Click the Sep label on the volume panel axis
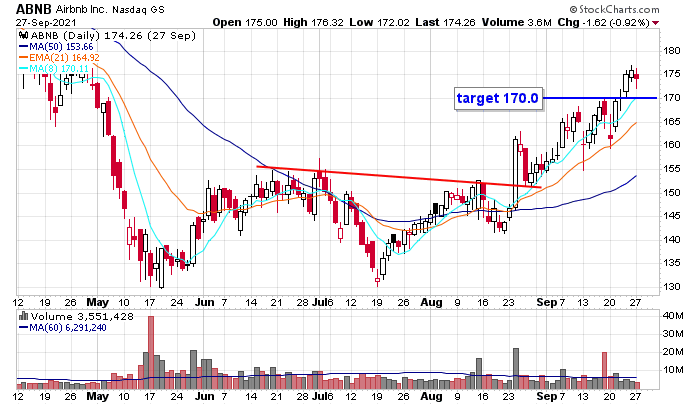Viewport: 700px width, 405px height. [x=546, y=396]
